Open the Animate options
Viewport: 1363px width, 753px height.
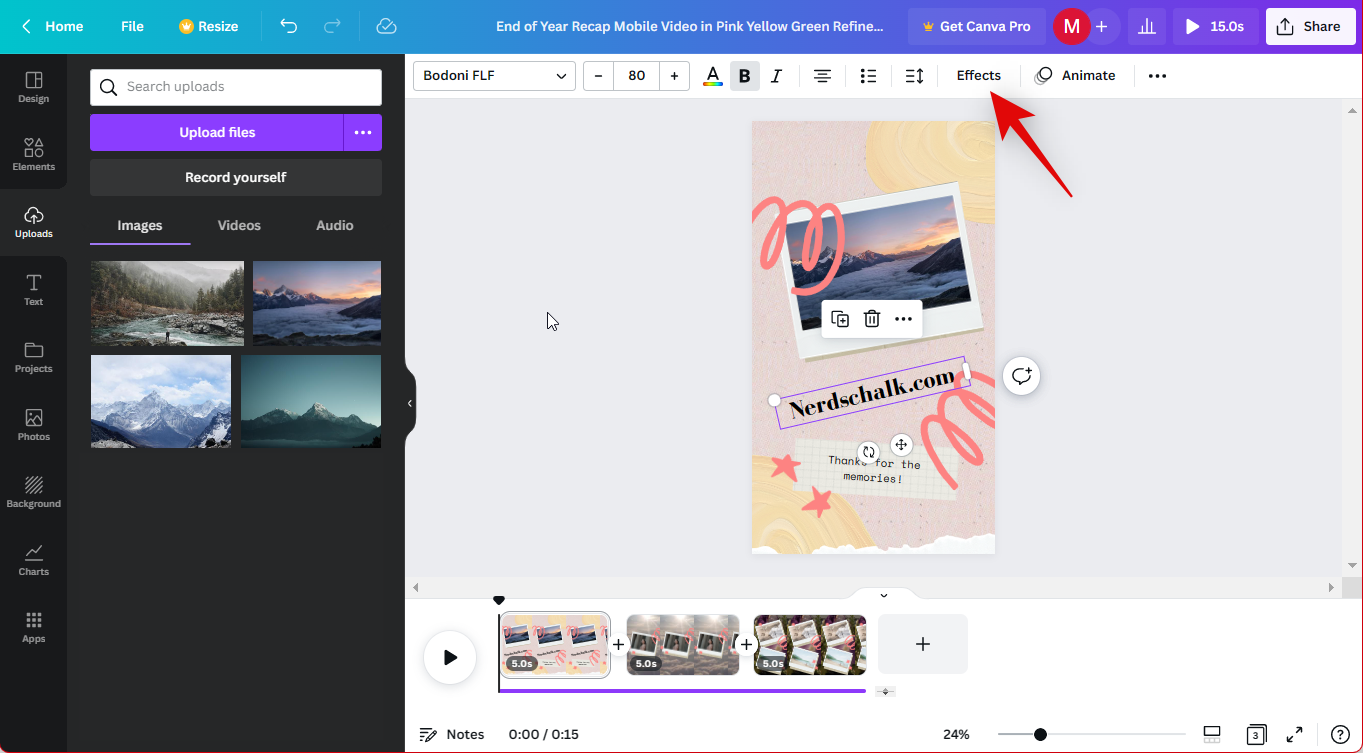coord(1075,76)
